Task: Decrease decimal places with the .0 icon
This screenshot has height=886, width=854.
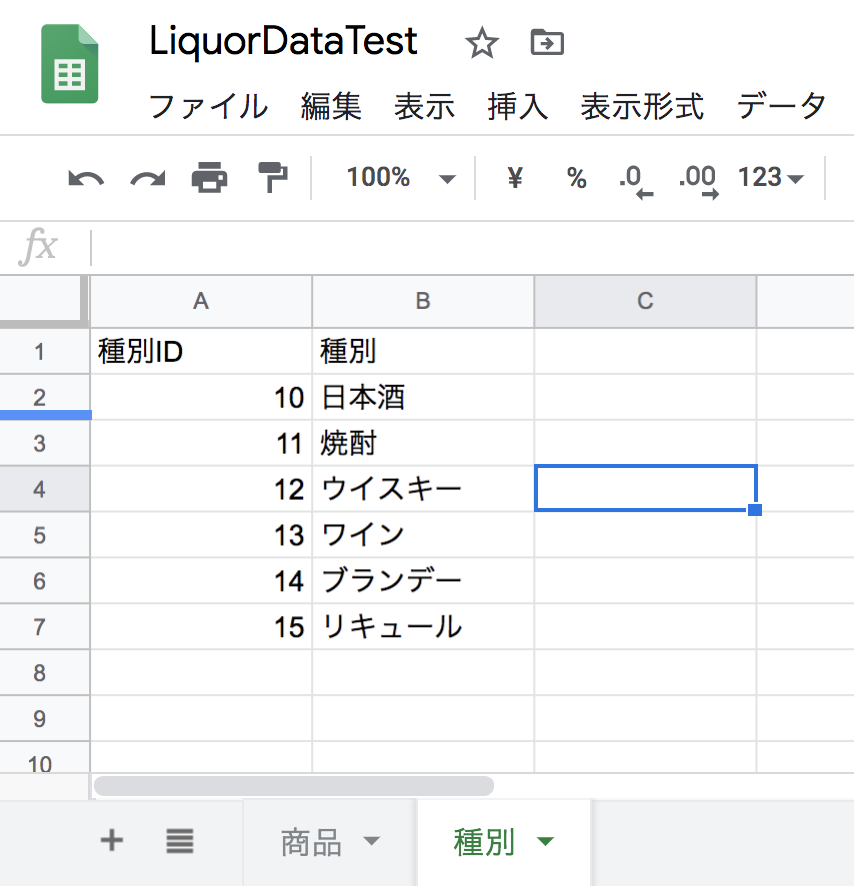Action: tap(633, 177)
